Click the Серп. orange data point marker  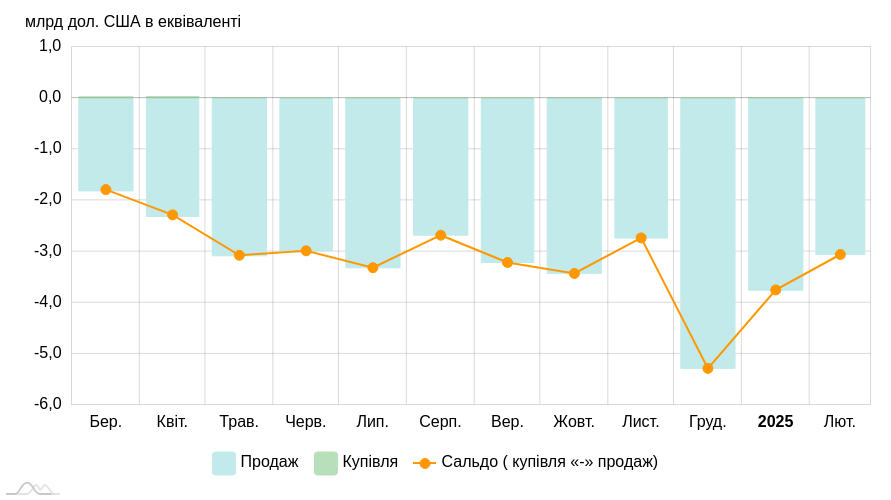coord(440,235)
